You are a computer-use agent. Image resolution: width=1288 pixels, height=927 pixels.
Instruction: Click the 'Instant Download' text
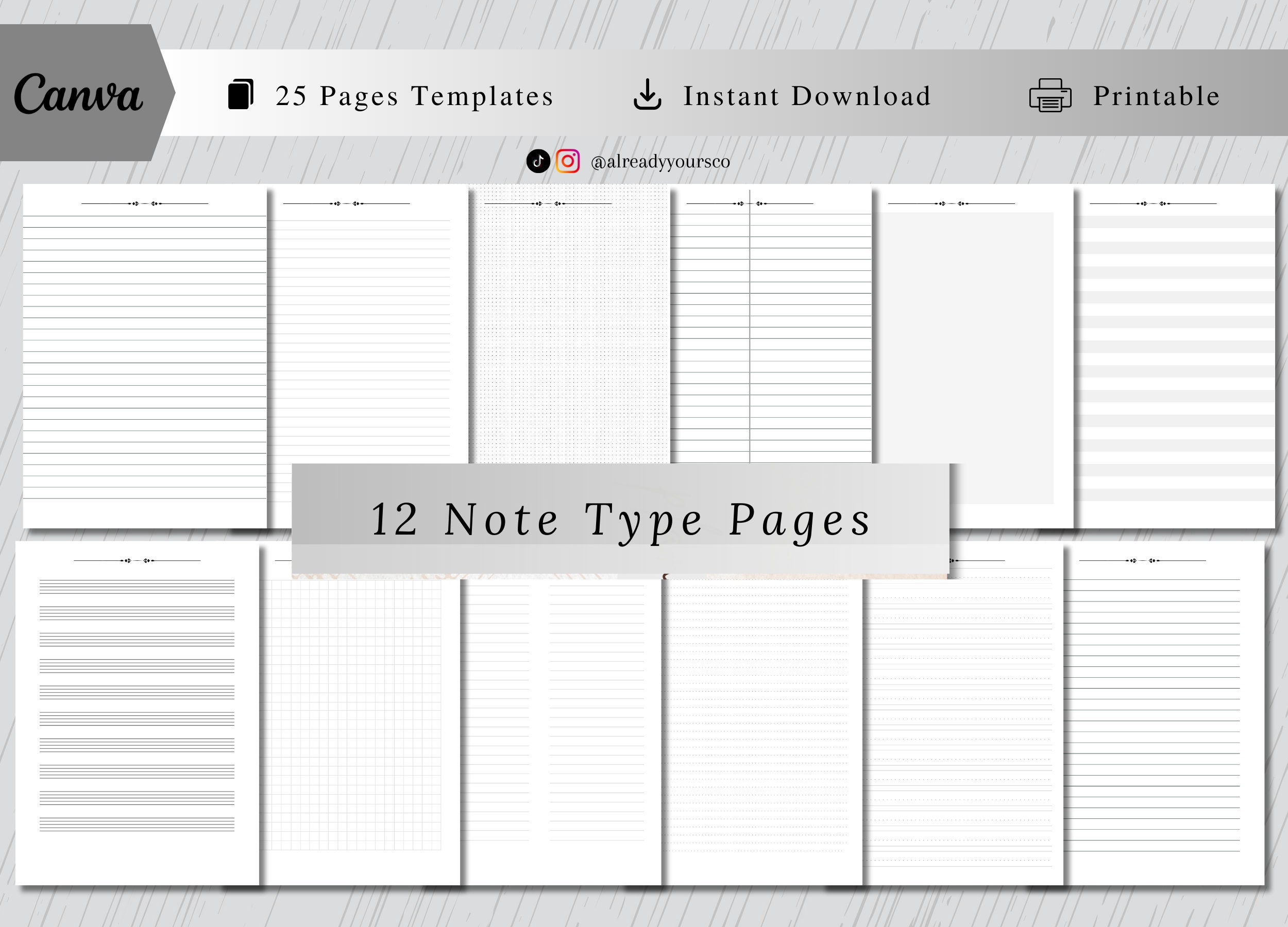coord(807,96)
